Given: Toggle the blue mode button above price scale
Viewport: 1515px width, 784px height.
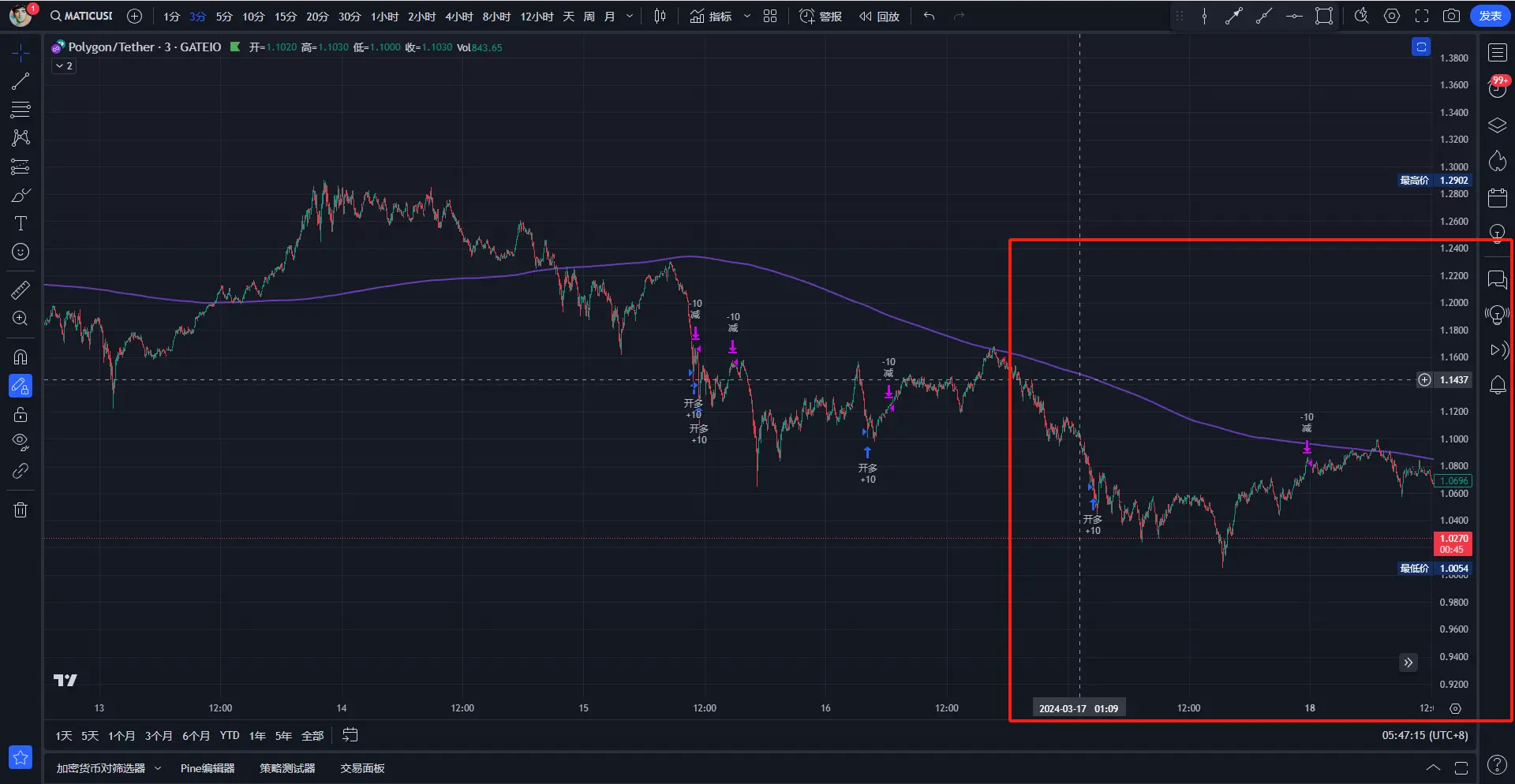Looking at the screenshot, I should point(1421,47).
